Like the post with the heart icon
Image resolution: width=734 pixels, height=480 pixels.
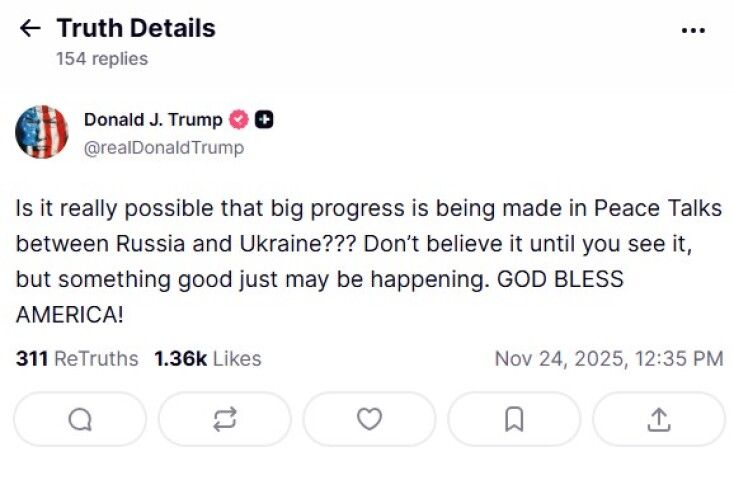tap(369, 419)
